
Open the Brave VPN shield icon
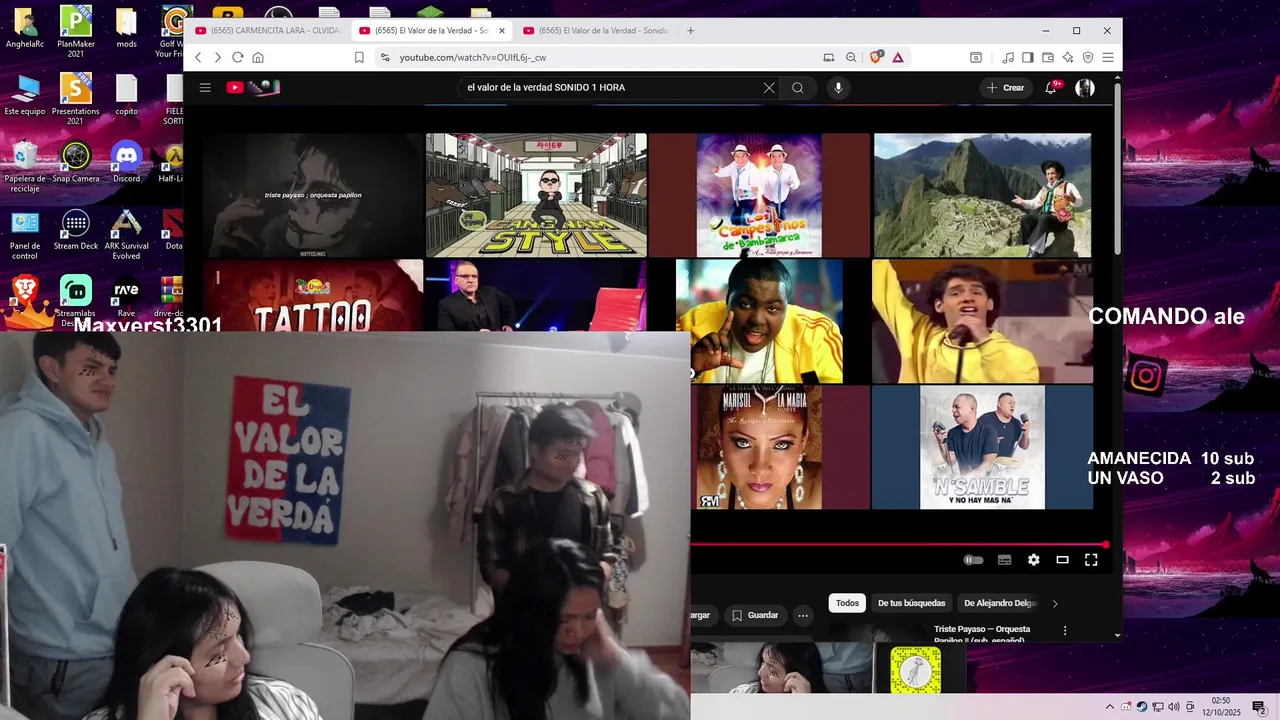pyautogui.click(x=1088, y=58)
